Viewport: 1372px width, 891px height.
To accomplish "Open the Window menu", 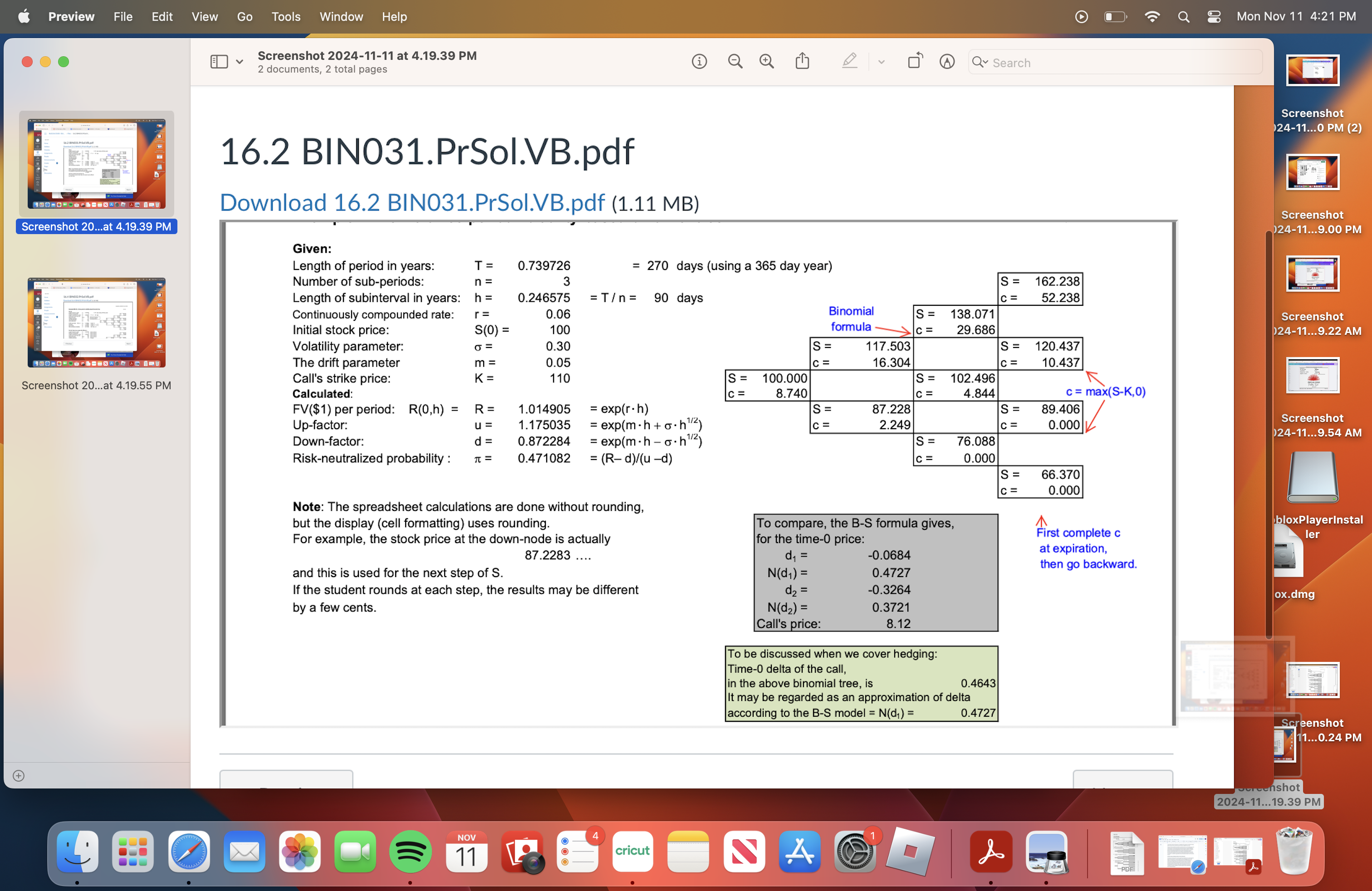I will tap(341, 17).
